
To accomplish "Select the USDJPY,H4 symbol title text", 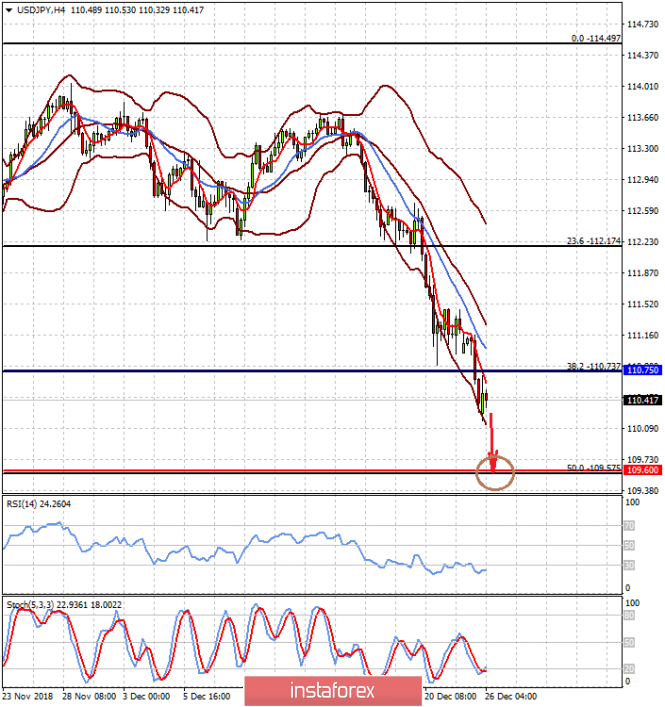I will click(41, 10).
